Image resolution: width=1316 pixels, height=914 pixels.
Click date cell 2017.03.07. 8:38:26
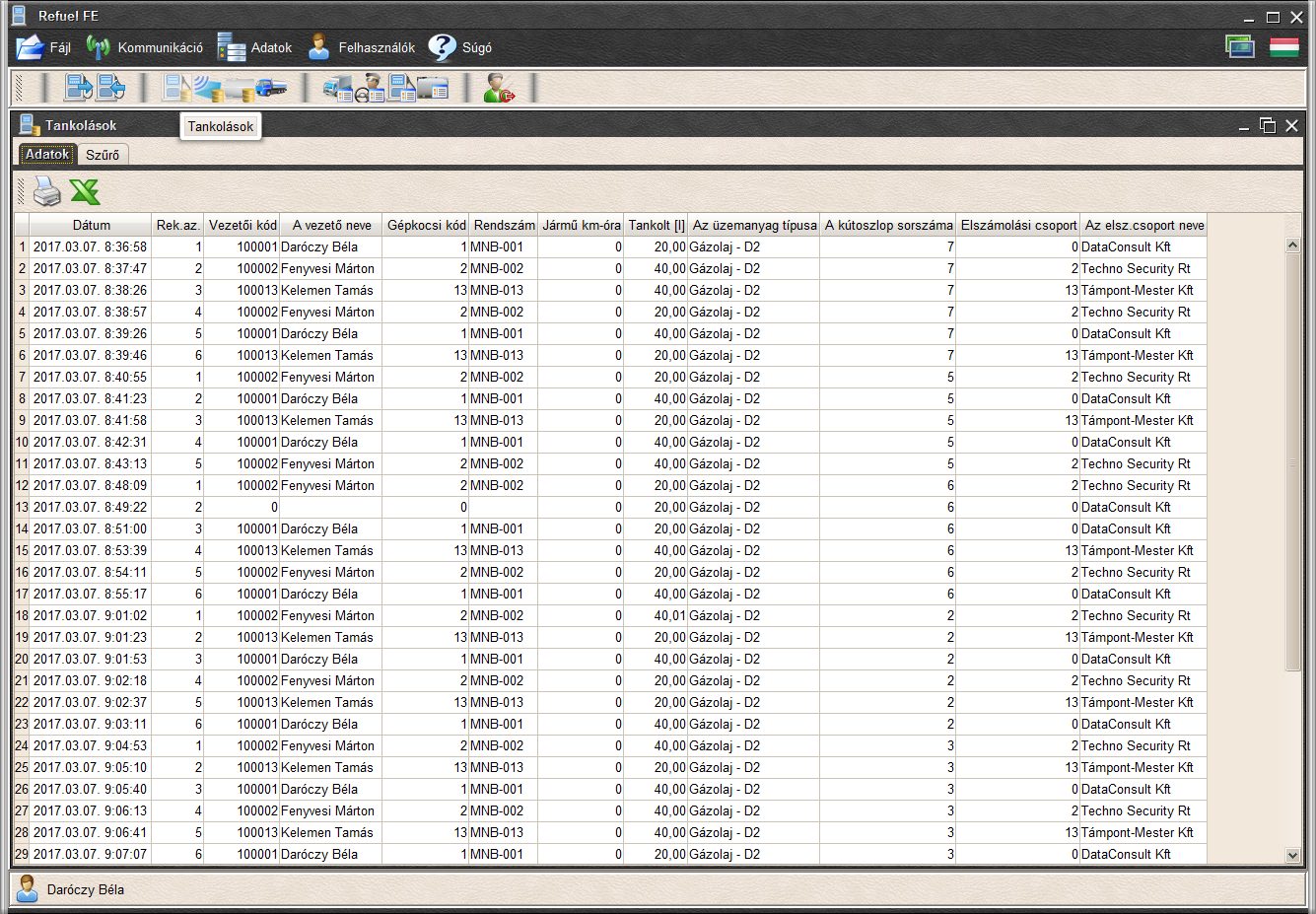pos(91,290)
